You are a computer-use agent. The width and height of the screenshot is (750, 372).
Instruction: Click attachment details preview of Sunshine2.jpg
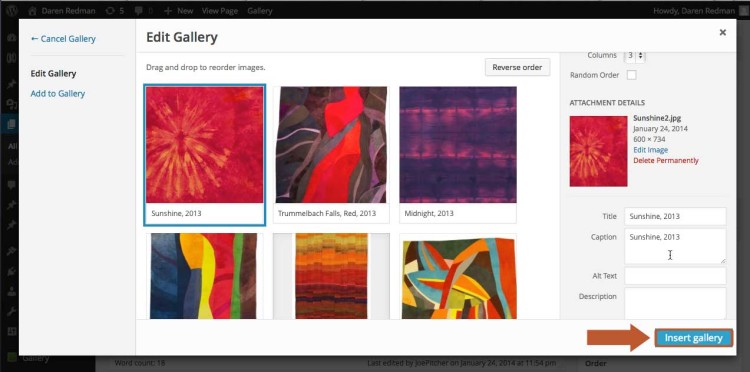click(598, 151)
